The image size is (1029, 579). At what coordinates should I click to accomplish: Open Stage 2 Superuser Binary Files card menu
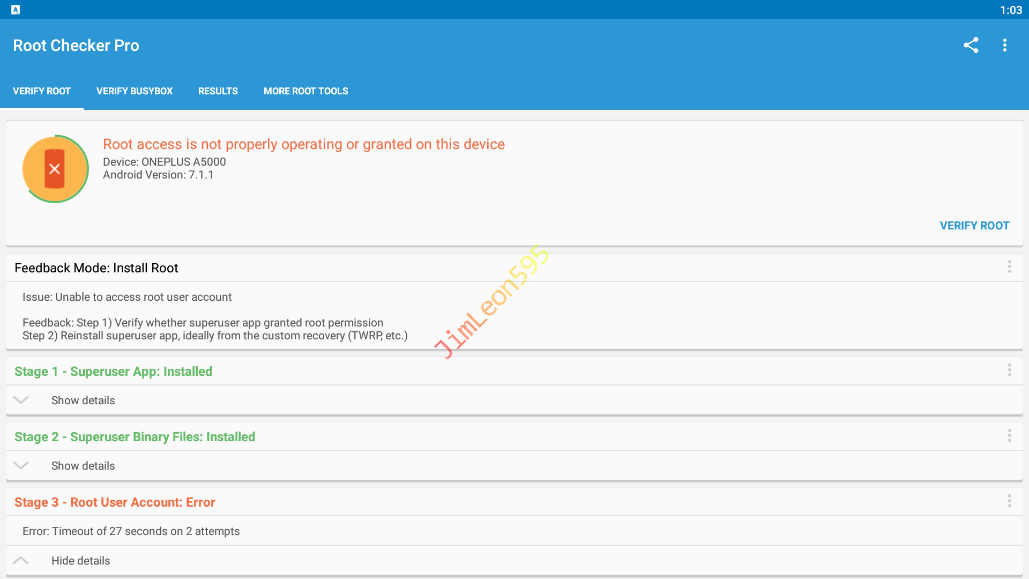coord(1009,436)
